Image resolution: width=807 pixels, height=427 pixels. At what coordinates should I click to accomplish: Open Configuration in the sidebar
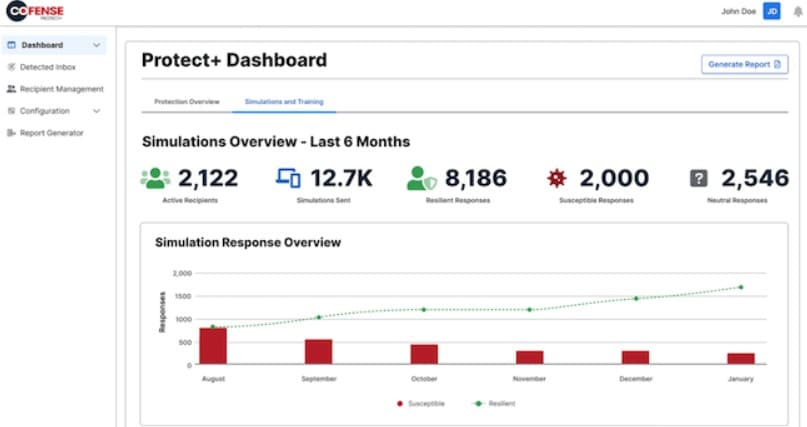pyautogui.click(x=44, y=111)
